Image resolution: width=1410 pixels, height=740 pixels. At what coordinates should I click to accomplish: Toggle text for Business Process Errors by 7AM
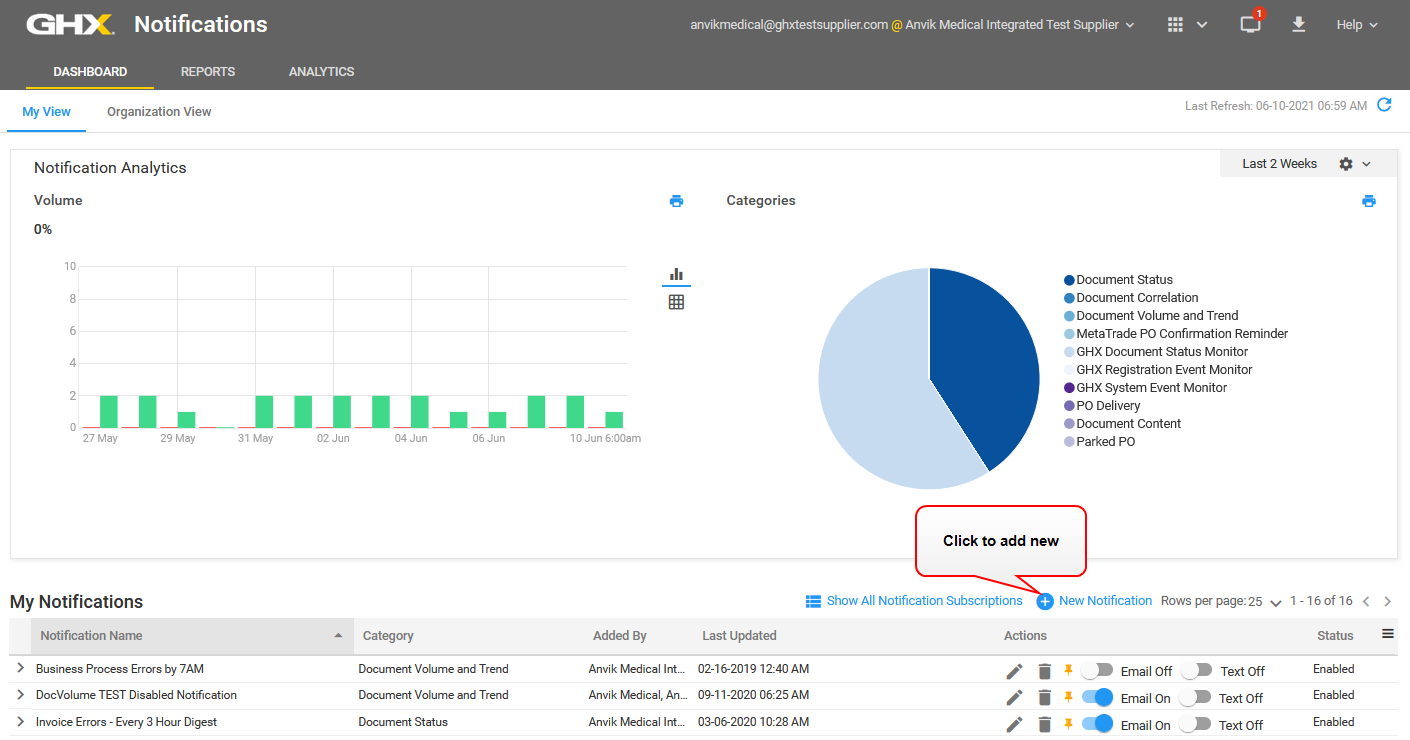click(x=1195, y=670)
